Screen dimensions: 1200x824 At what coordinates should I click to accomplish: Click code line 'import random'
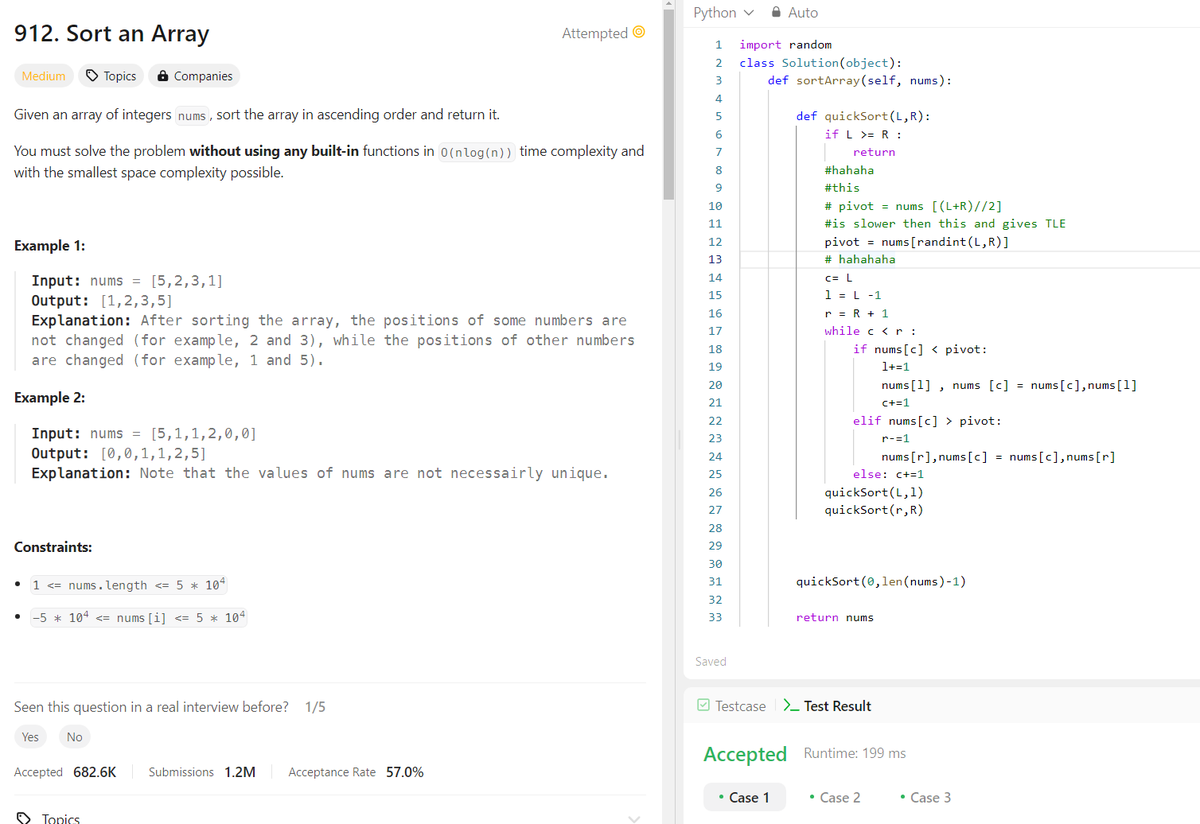click(x=785, y=45)
